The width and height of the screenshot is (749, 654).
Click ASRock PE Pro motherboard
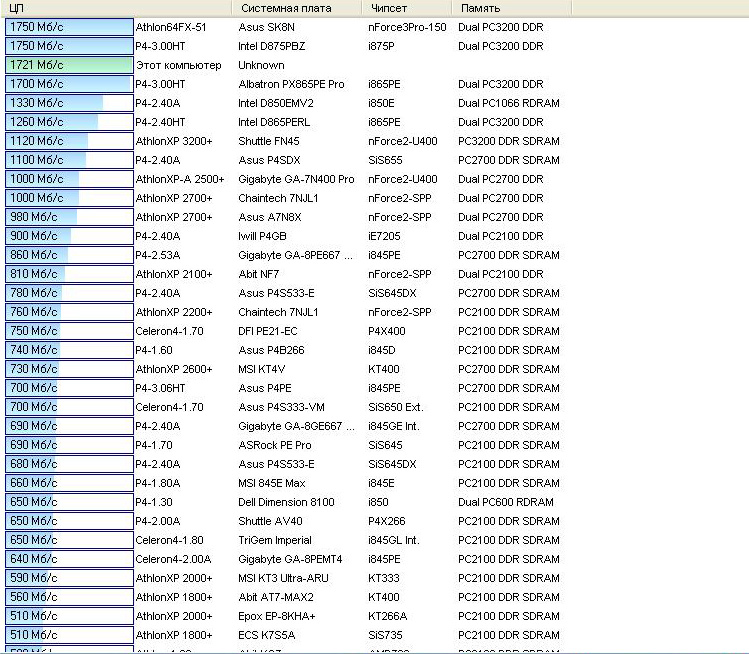click(275, 445)
